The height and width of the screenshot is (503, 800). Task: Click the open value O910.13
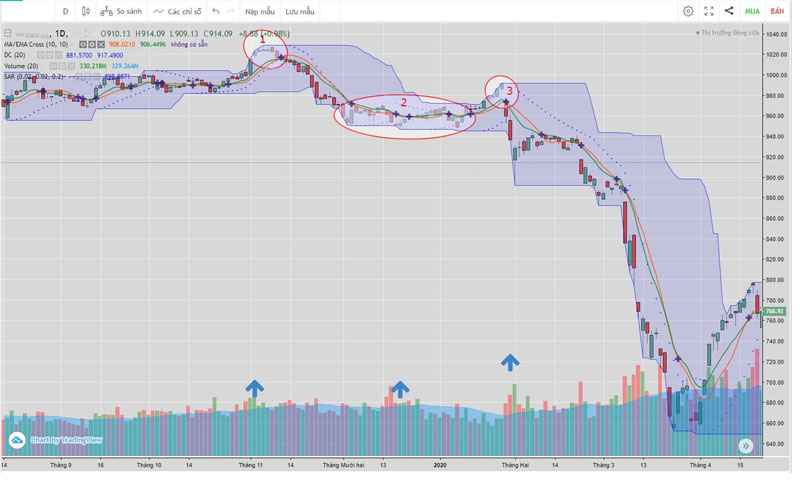115,34
